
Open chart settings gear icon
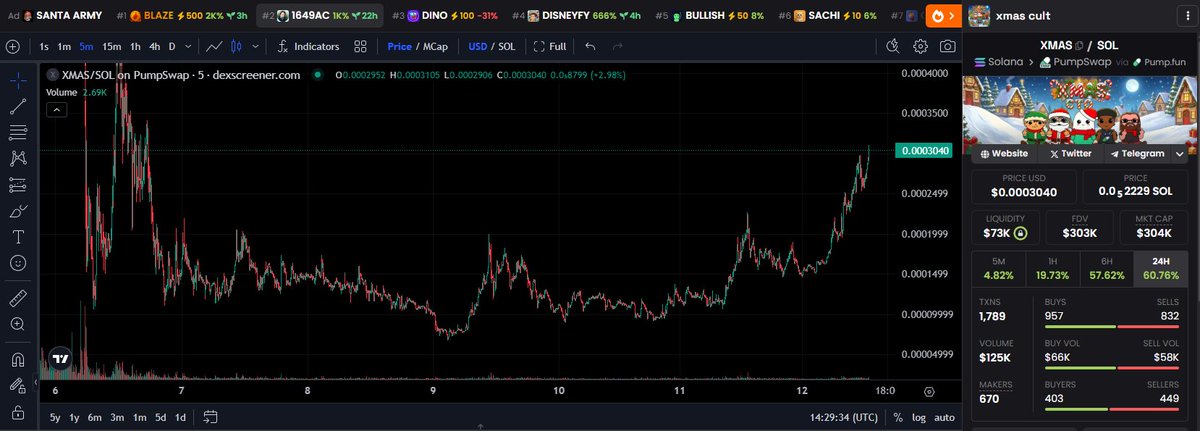[x=920, y=46]
